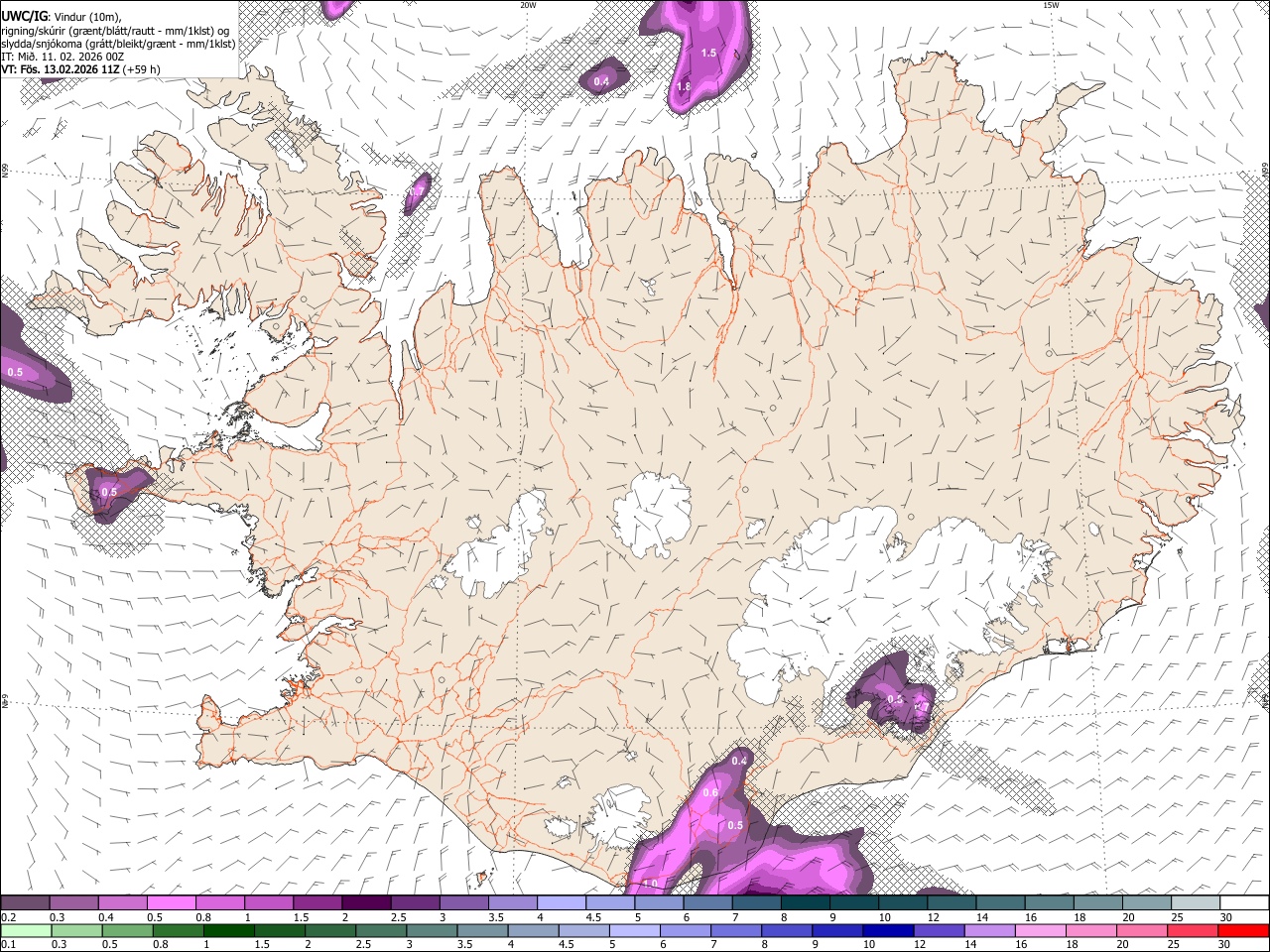Select bright red bottom legend swatch after 30
The height and width of the screenshot is (952, 1270).
pos(1245,931)
